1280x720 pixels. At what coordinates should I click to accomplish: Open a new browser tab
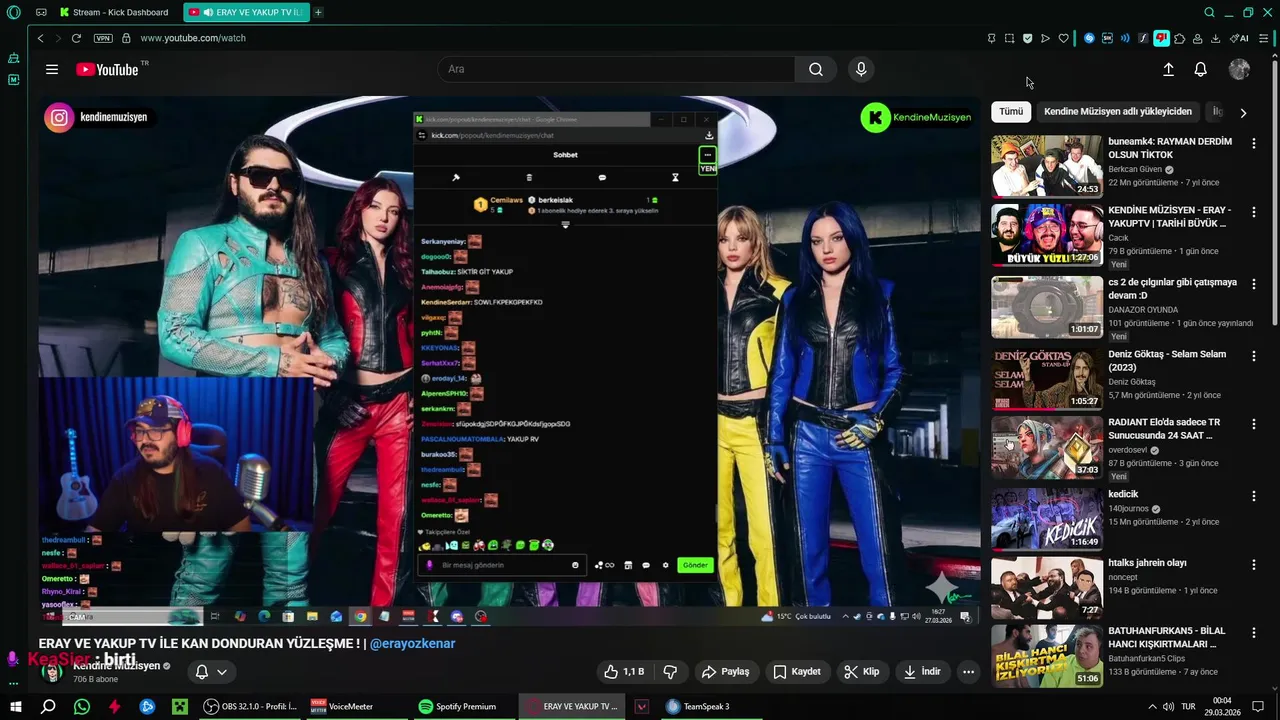pyautogui.click(x=318, y=12)
